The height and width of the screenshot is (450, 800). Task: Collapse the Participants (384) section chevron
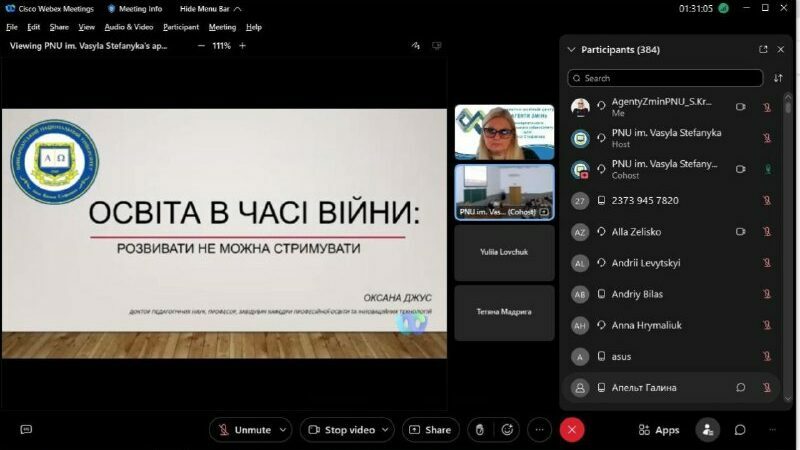point(571,49)
